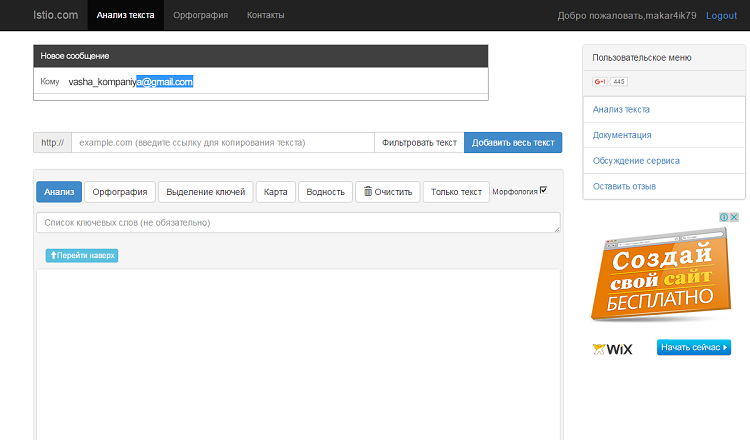Screen dimensions: 750x440
Task: Click inside the large text editing area
Action: tap(298, 354)
